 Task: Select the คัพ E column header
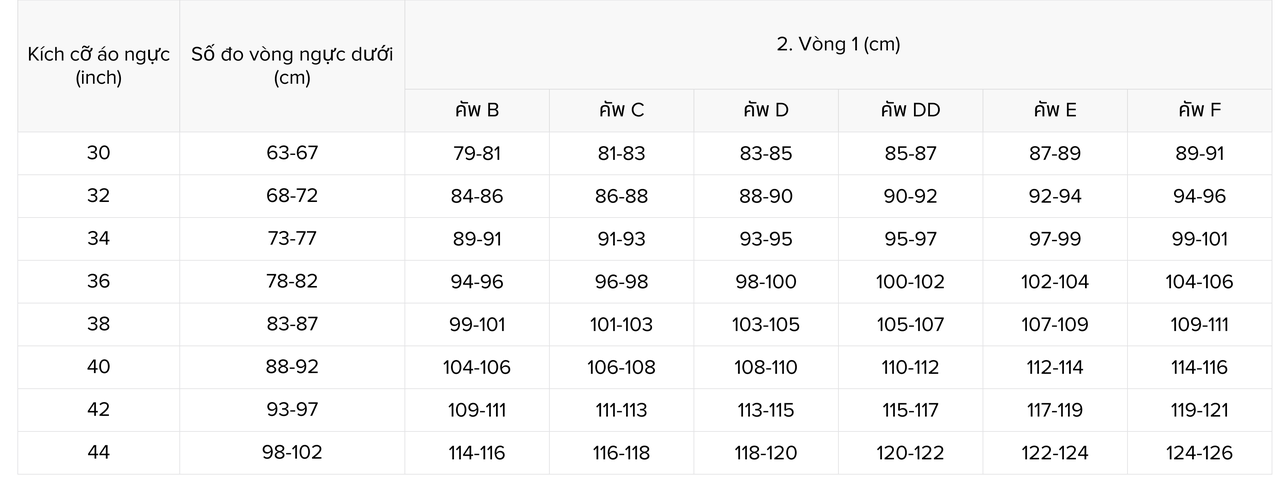pyautogui.click(x=1055, y=110)
